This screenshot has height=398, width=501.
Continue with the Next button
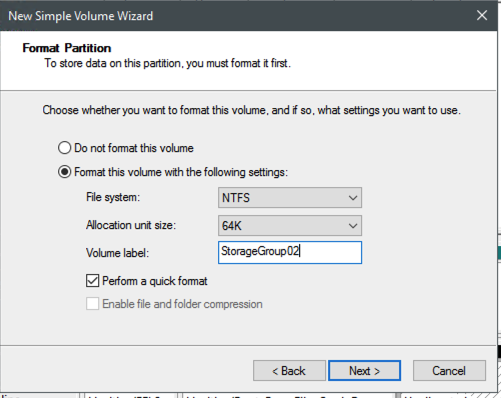pos(364,371)
